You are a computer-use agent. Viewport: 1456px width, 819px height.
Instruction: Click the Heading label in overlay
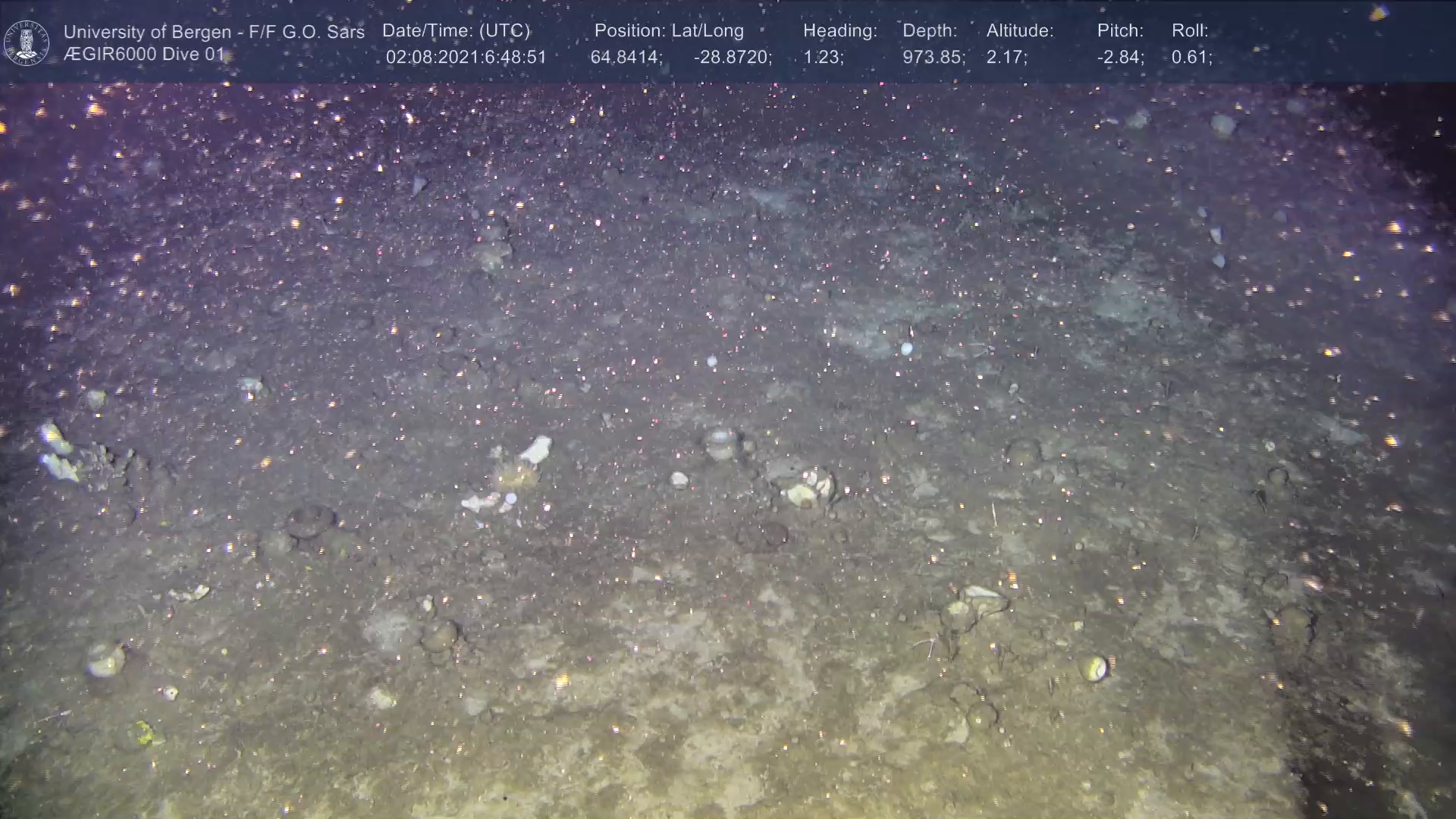[x=839, y=31]
